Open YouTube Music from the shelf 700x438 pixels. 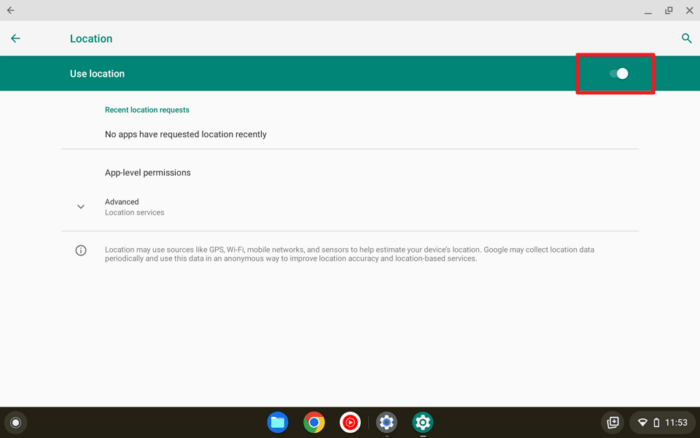(x=350, y=422)
